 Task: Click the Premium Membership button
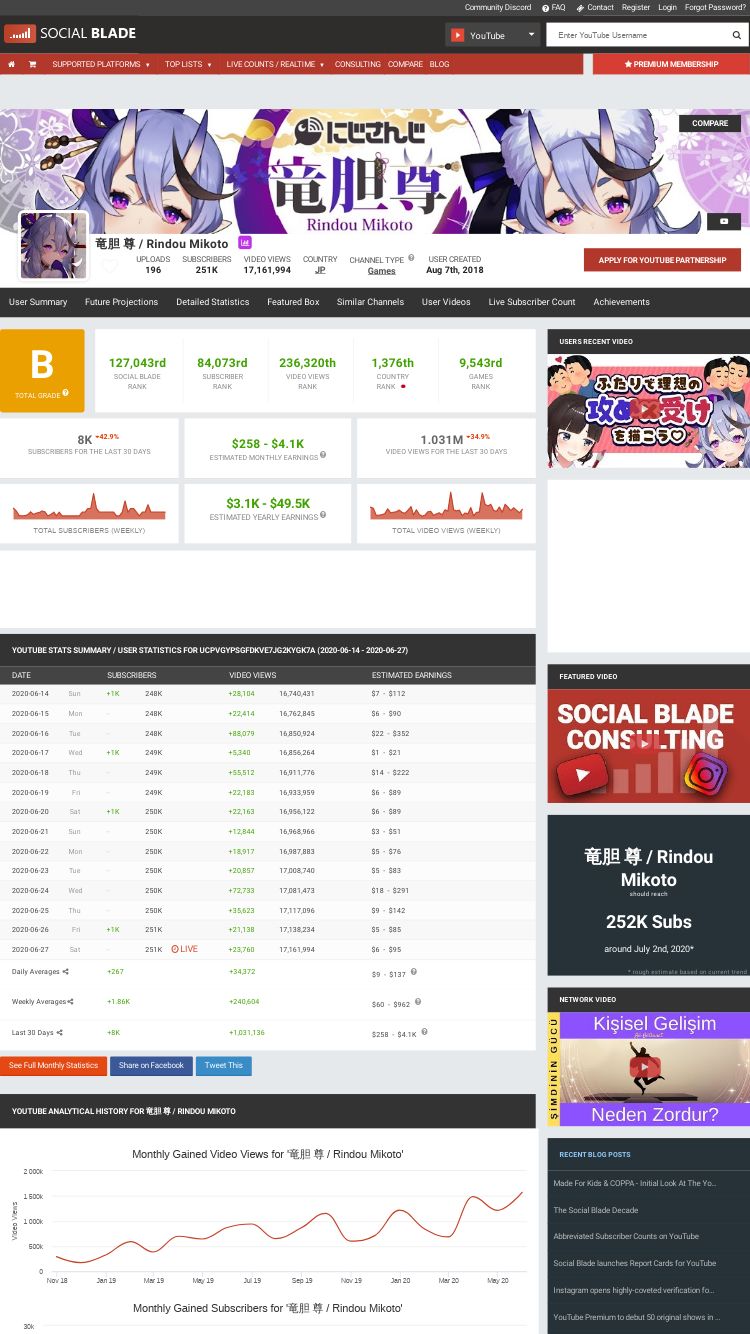click(671, 64)
